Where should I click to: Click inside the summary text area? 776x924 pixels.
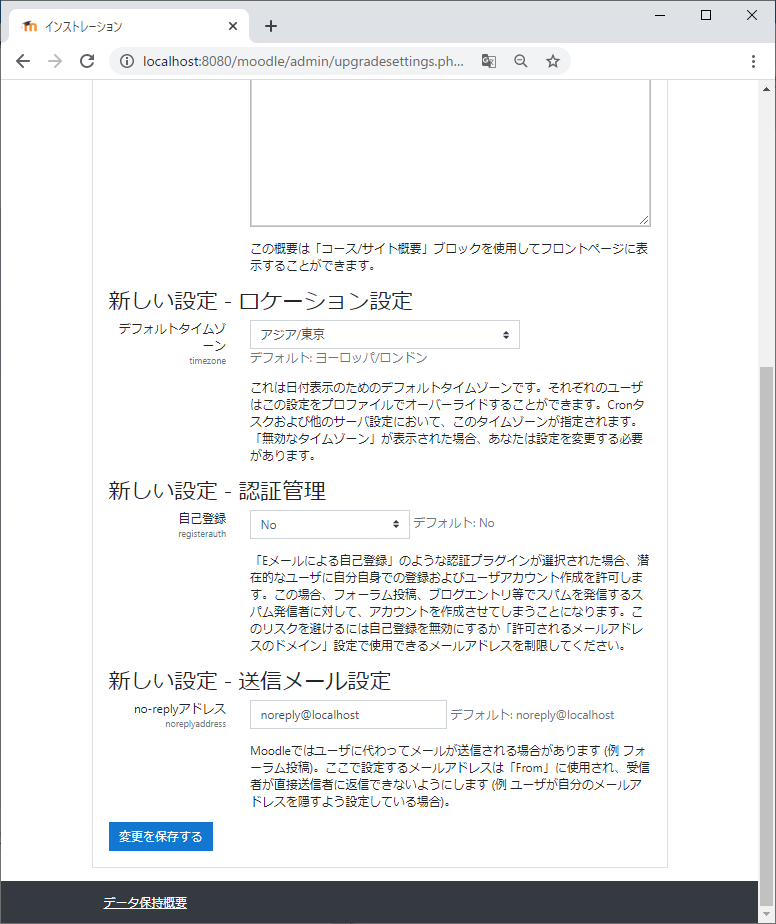450,153
